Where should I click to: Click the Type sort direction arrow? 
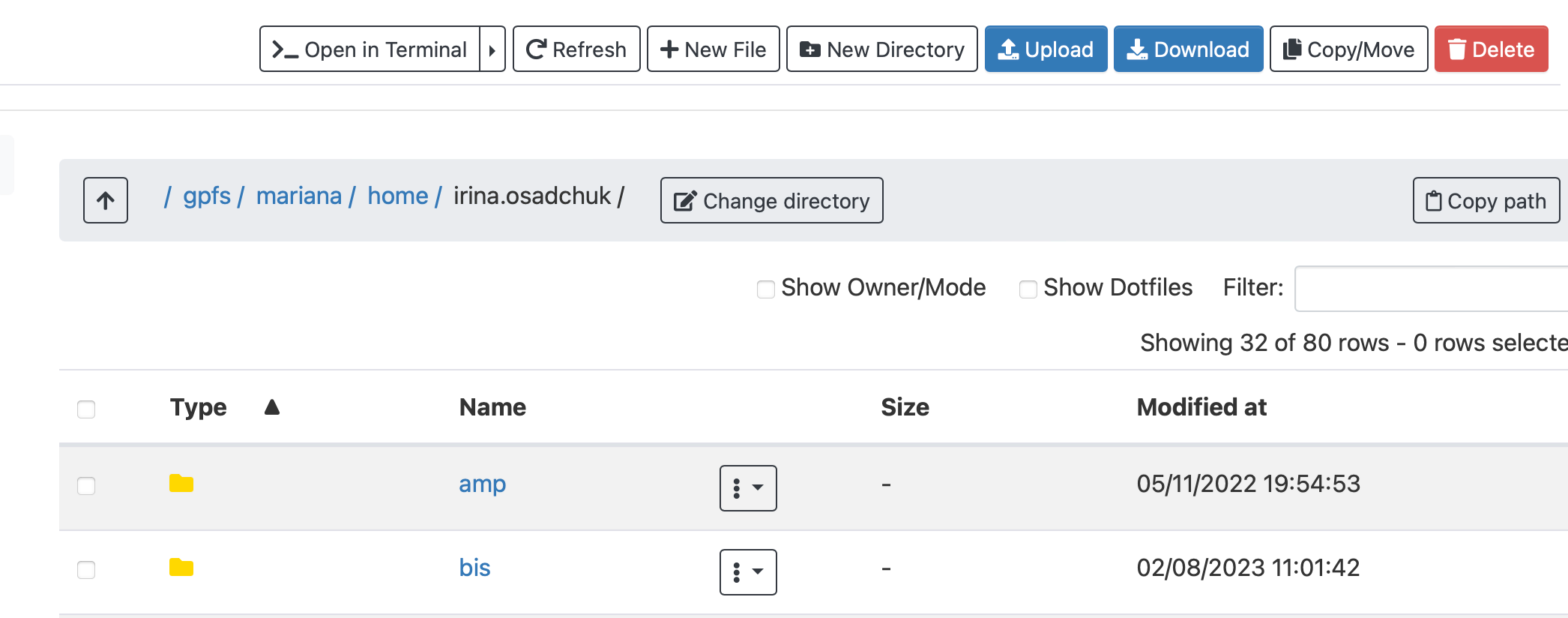click(x=272, y=407)
